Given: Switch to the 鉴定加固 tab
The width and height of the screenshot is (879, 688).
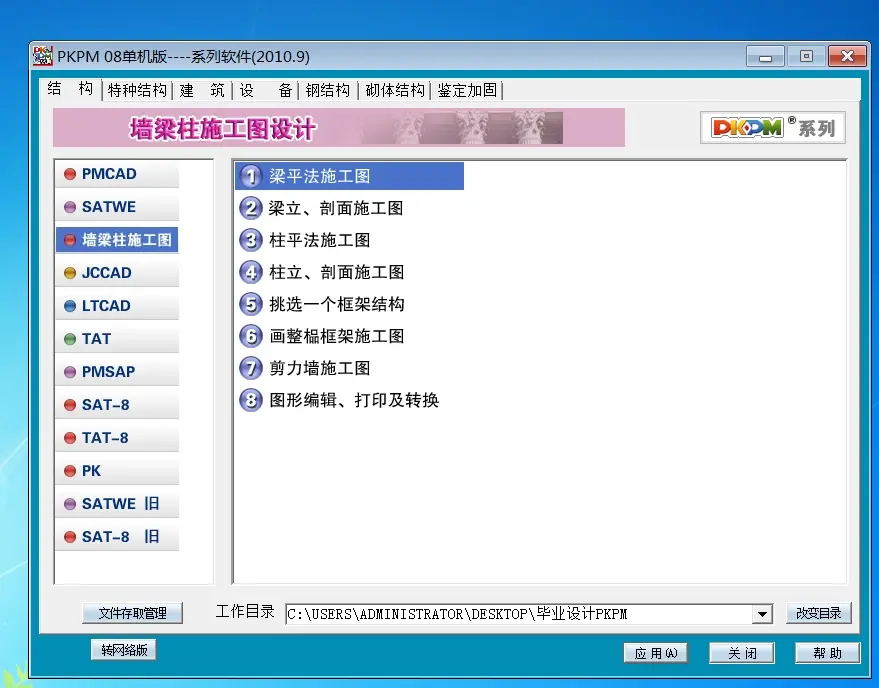Looking at the screenshot, I should (x=467, y=90).
